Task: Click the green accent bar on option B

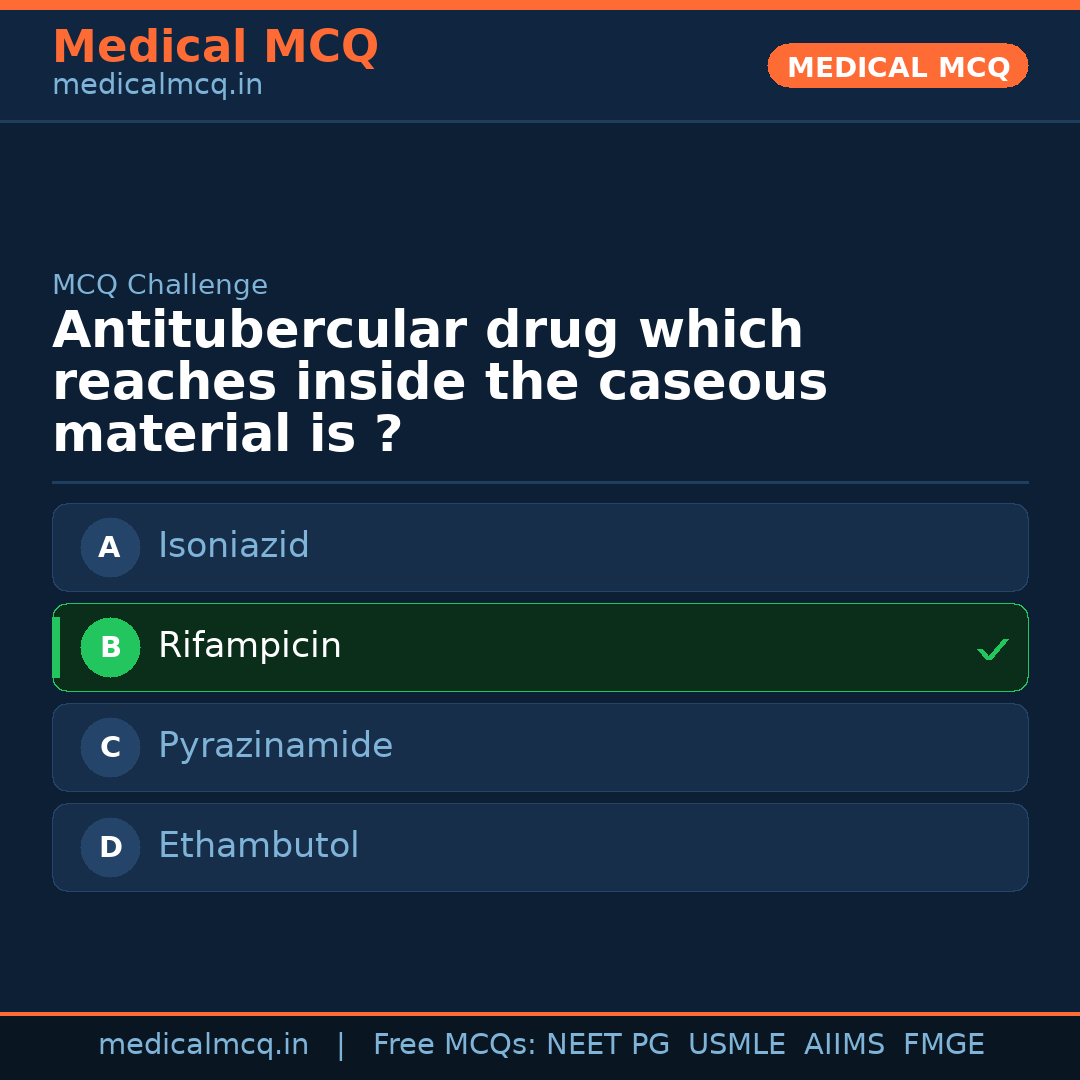Action: coord(56,647)
